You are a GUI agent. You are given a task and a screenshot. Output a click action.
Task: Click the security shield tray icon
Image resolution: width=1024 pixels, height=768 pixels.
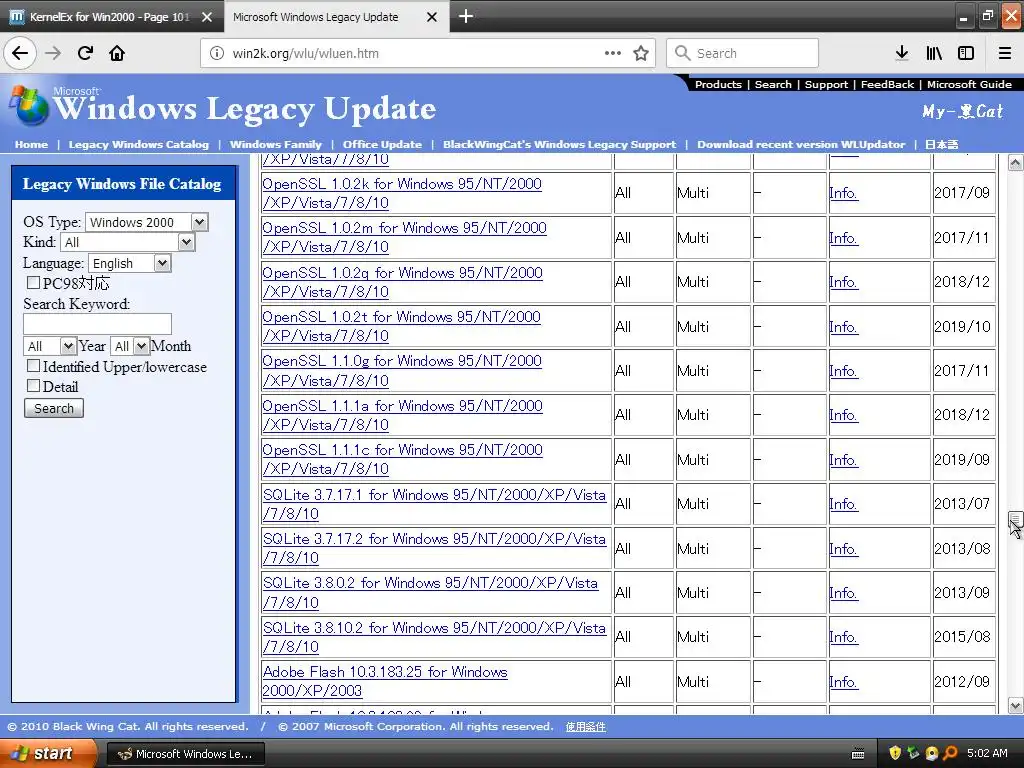pos(895,753)
